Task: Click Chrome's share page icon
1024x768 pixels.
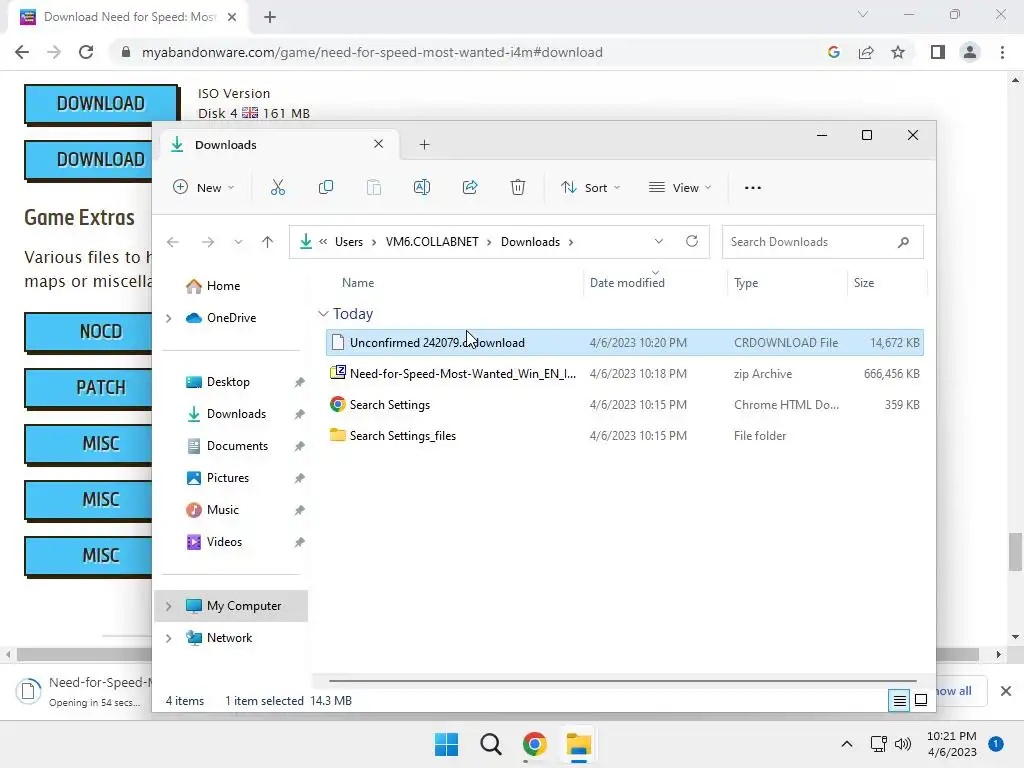Action: (x=866, y=52)
